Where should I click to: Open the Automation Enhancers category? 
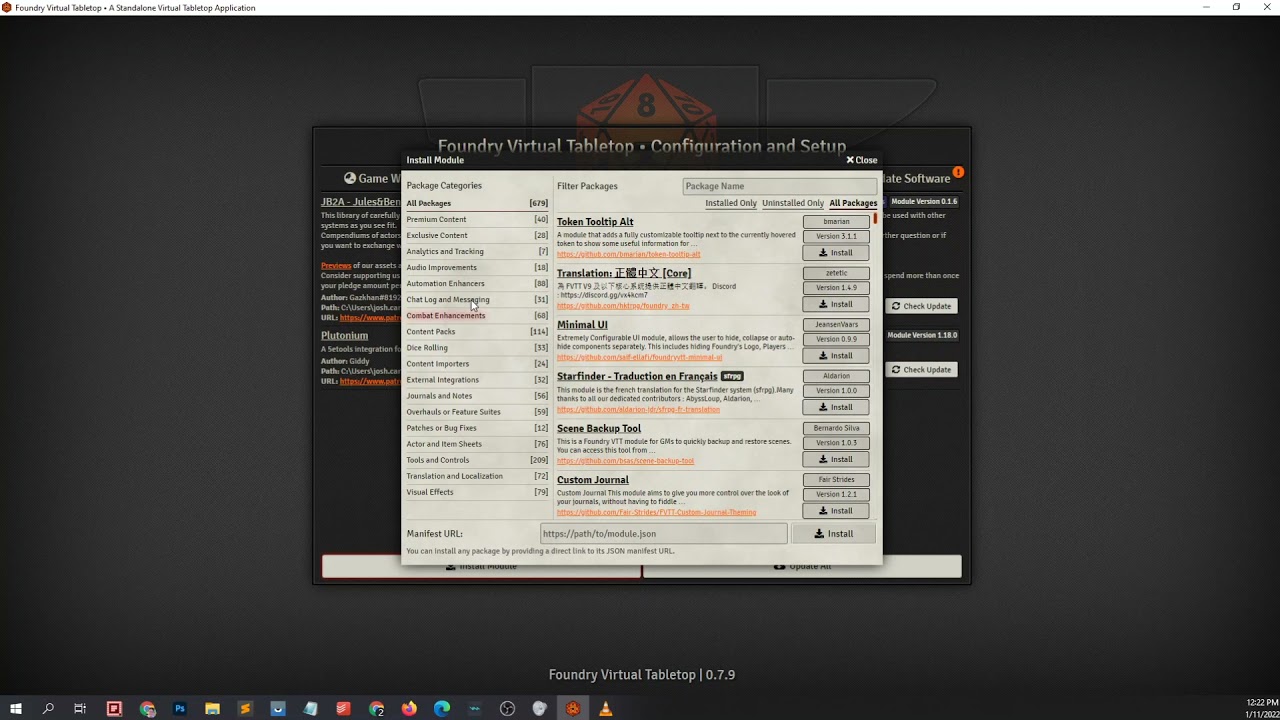(x=477, y=283)
